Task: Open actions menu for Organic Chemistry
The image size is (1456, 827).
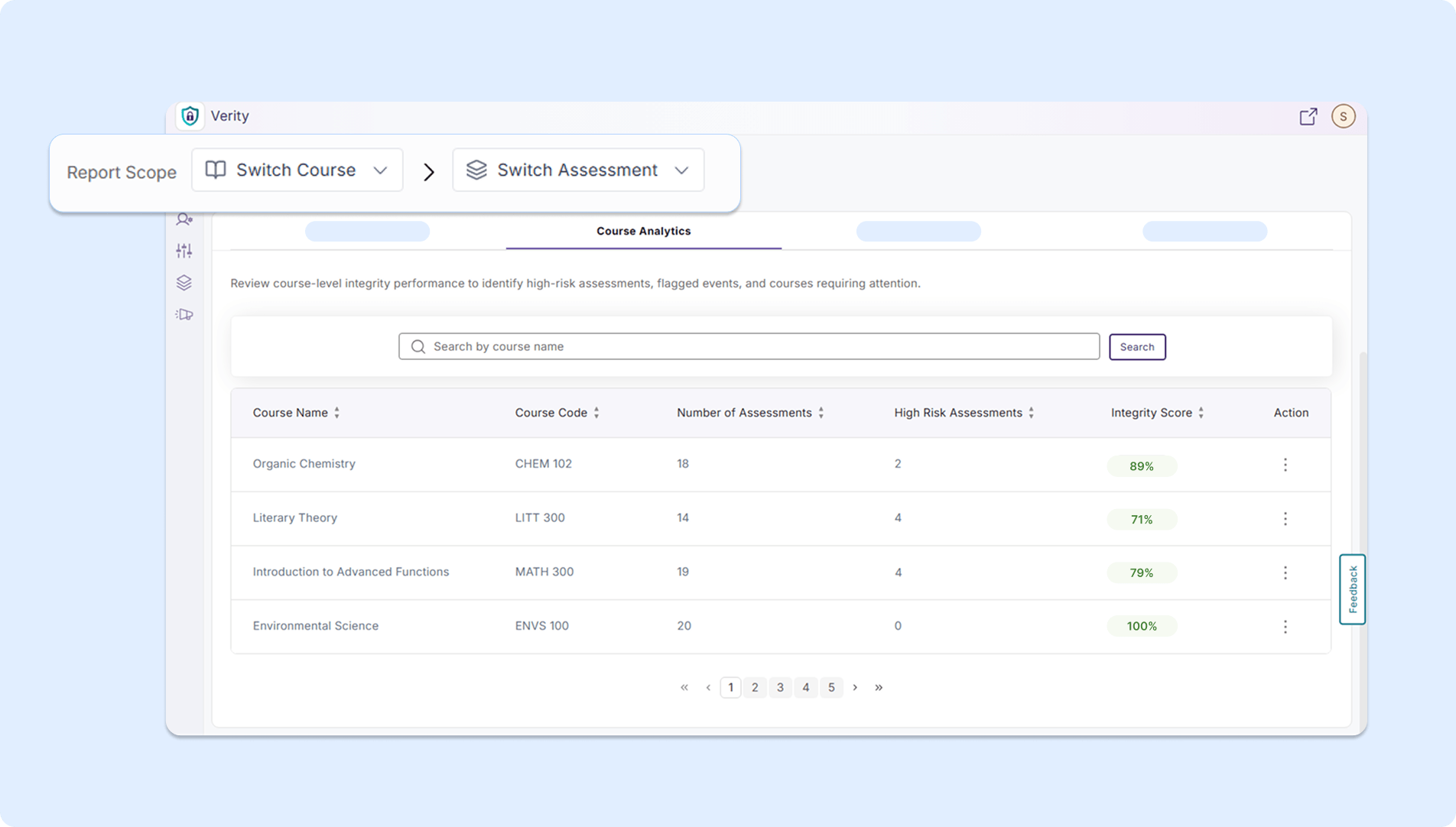Action: (1285, 465)
